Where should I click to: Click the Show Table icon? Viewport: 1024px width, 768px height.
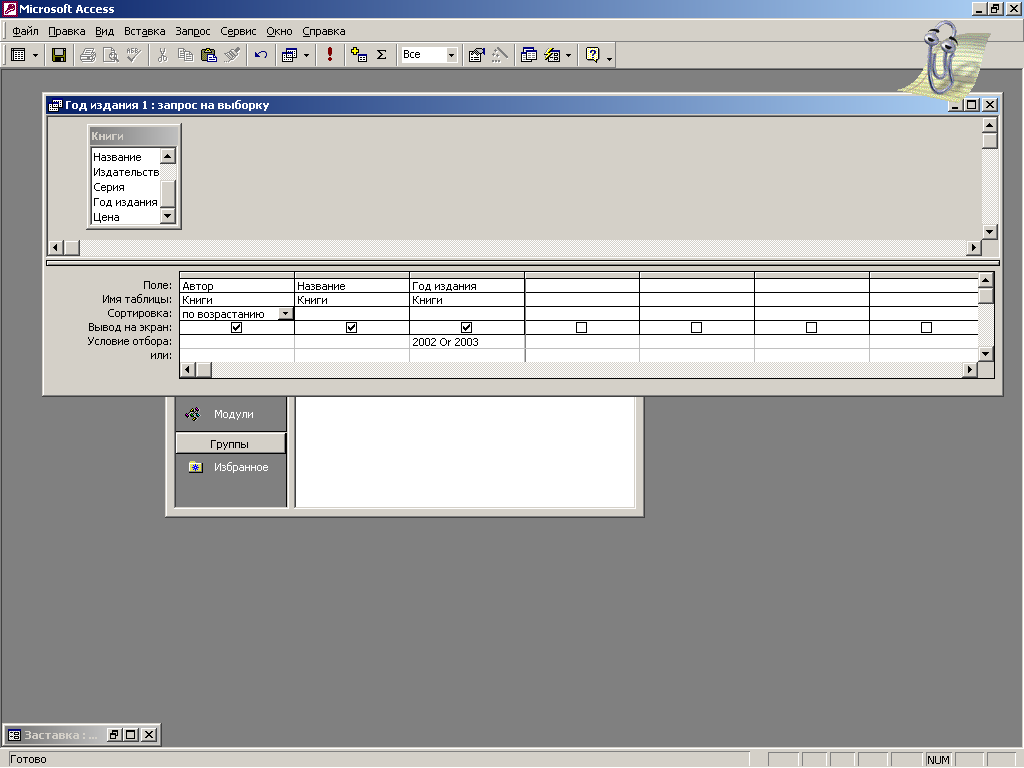359,55
